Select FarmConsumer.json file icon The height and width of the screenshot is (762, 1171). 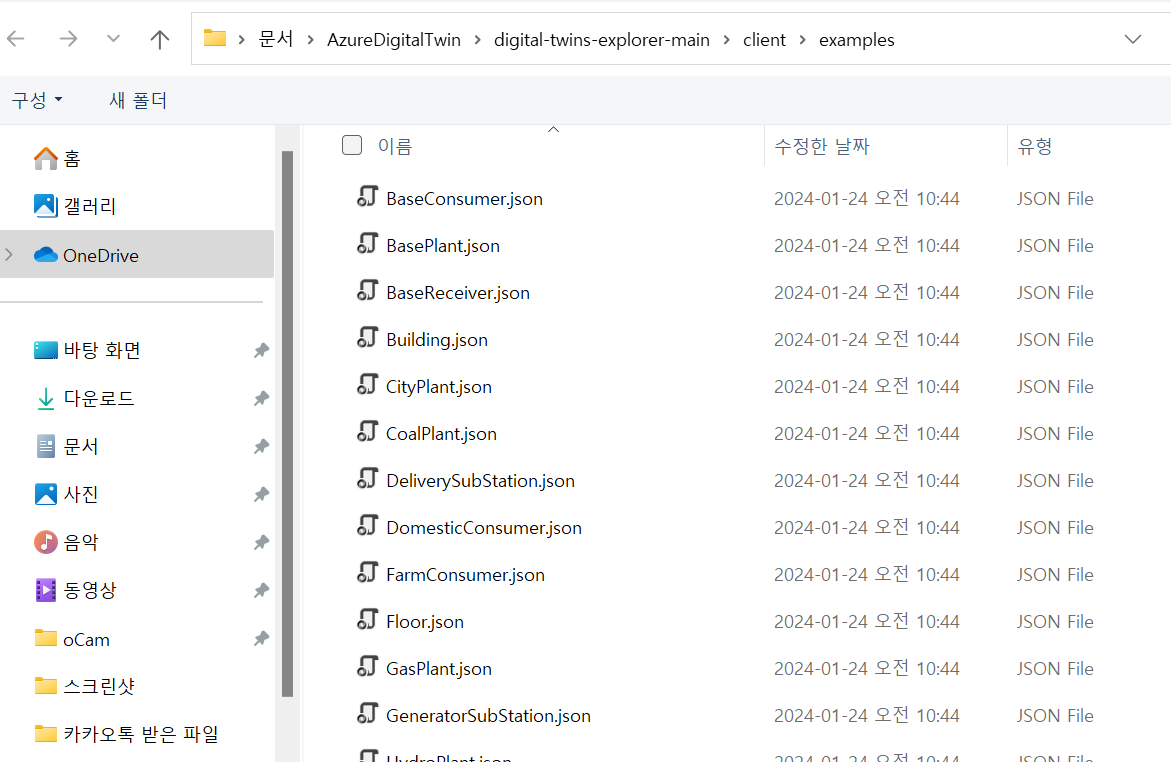coord(367,573)
